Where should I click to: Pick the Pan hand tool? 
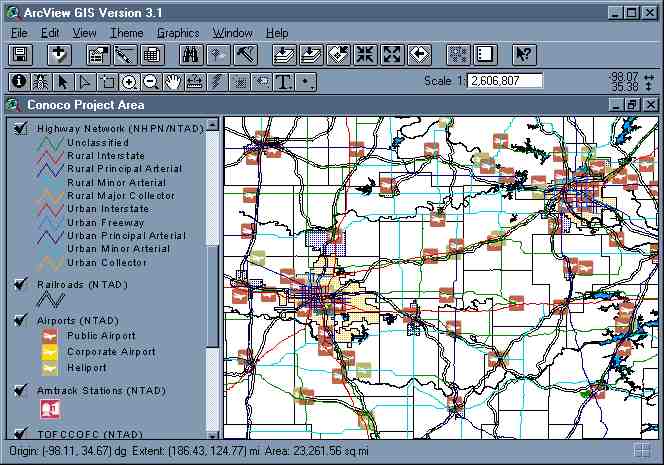click(173, 82)
